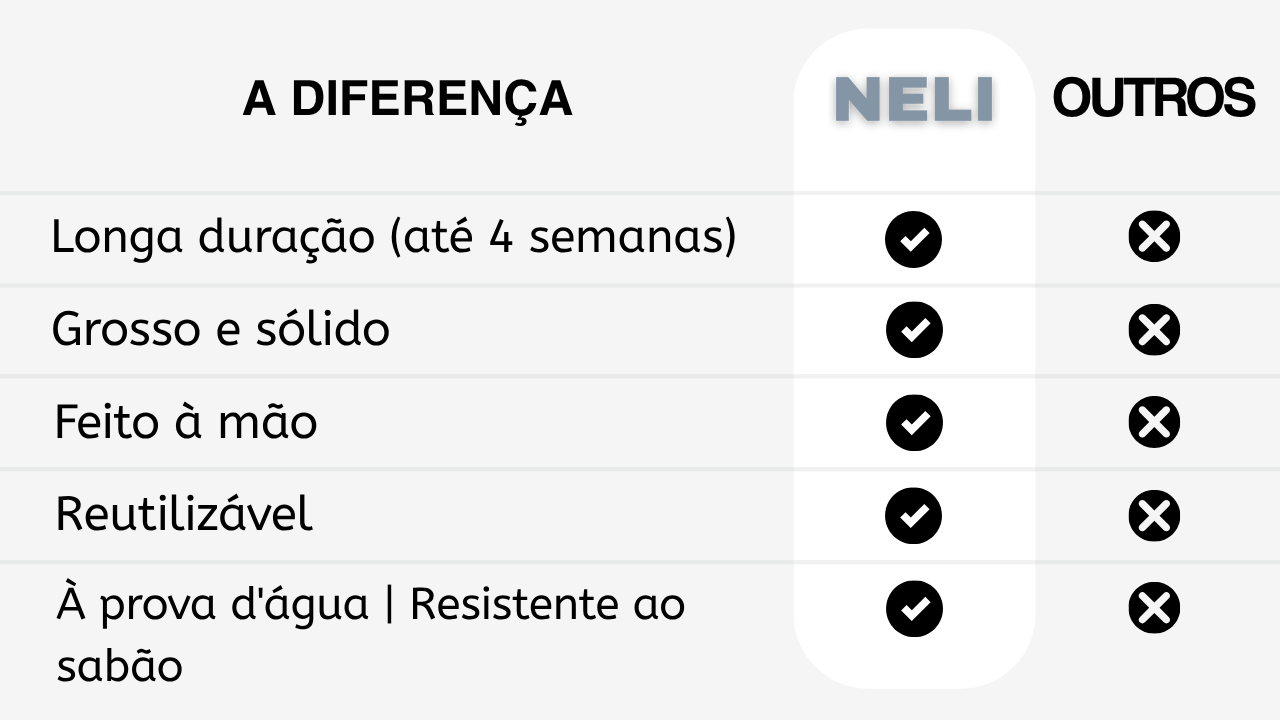Click the OUTROS cross for Reutilizável

pyautogui.click(x=1154, y=516)
